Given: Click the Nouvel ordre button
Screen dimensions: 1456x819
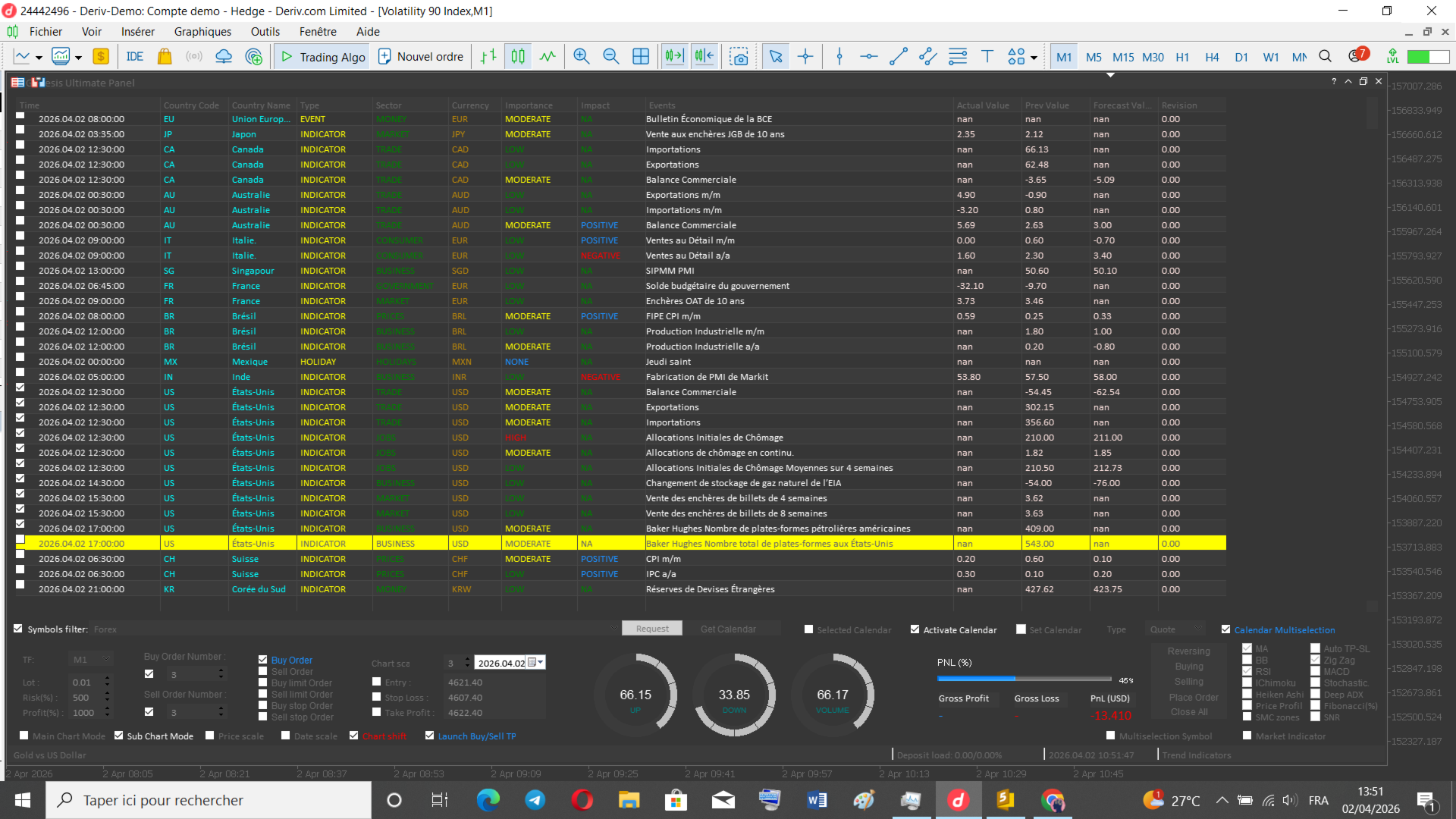Looking at the screenshot, I should point(421,57).
